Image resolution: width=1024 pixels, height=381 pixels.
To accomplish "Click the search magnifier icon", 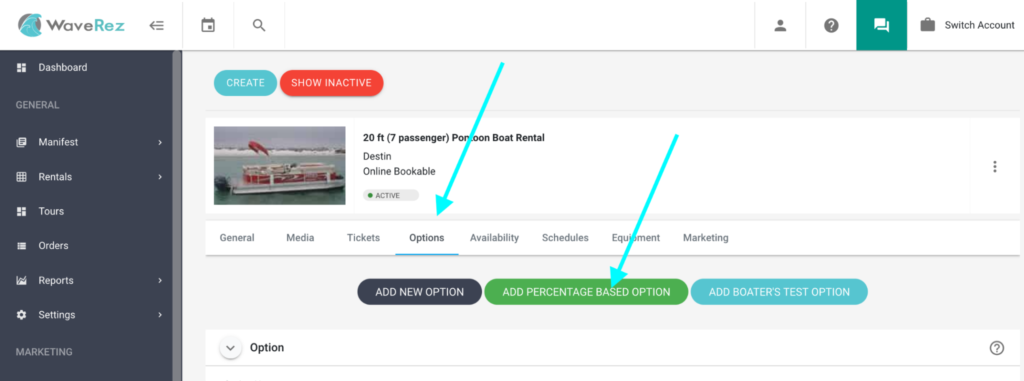I will tap(259, 25).
